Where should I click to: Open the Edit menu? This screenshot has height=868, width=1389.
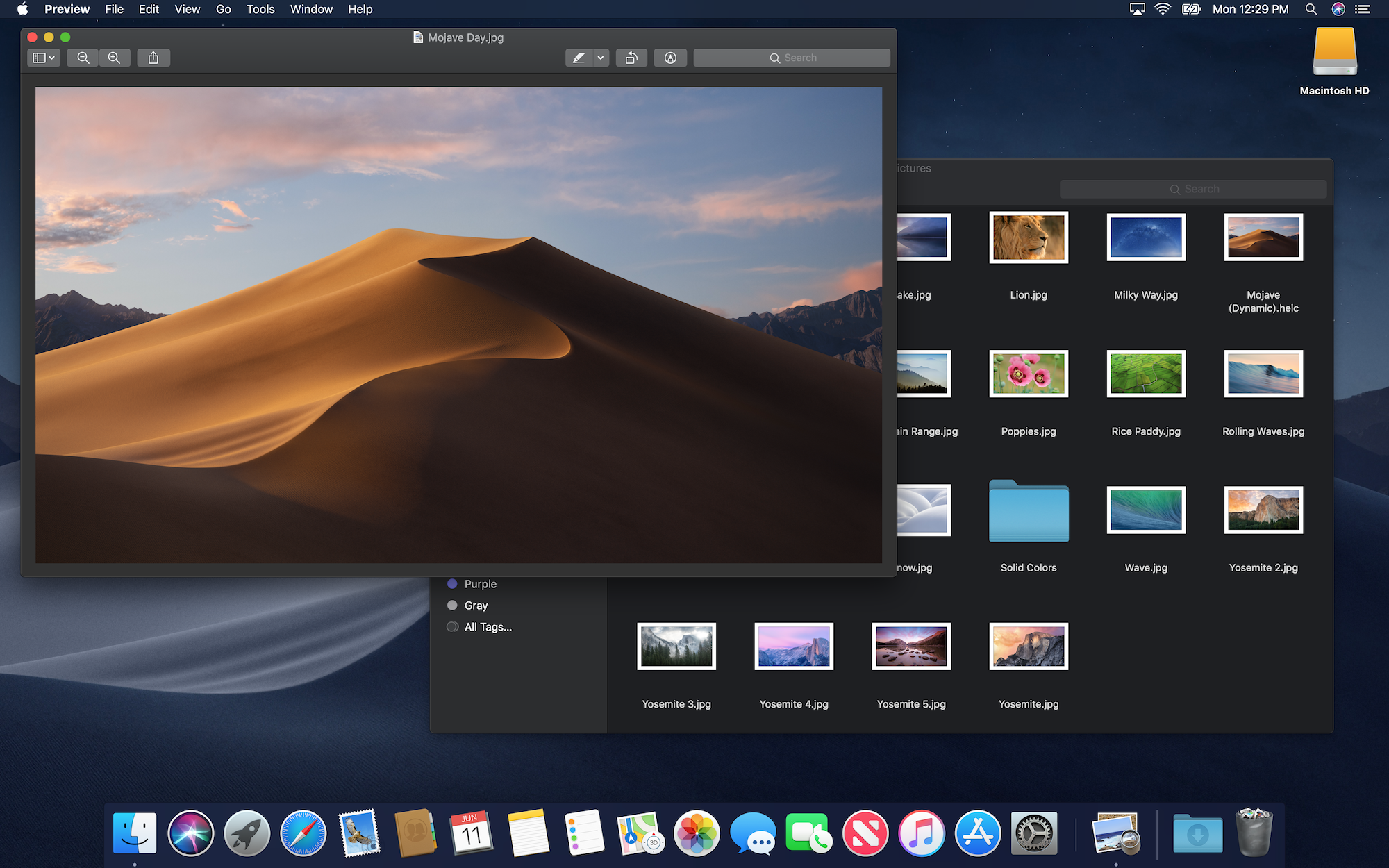tap(149, 9)
